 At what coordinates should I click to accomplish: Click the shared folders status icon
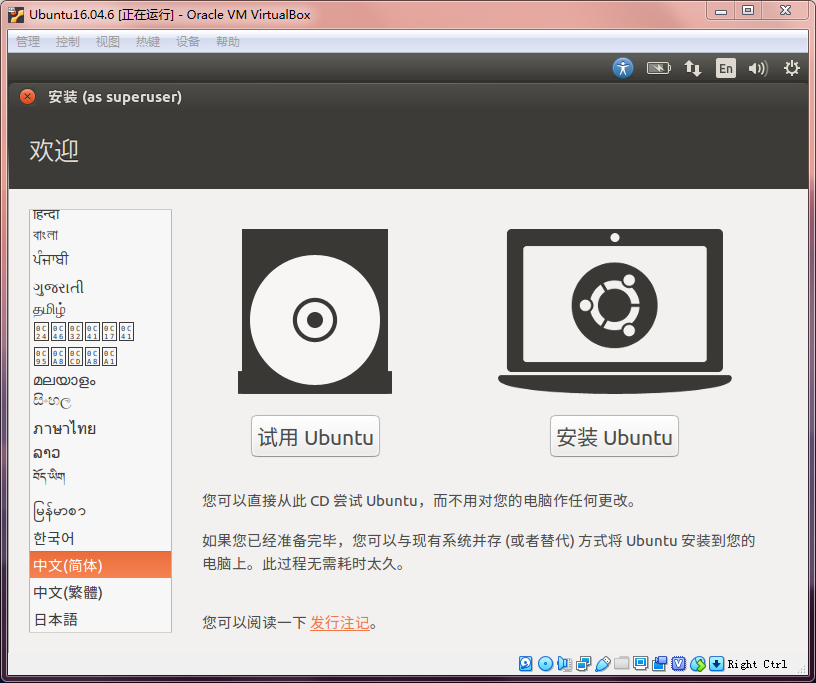click(x=621, y=663)
